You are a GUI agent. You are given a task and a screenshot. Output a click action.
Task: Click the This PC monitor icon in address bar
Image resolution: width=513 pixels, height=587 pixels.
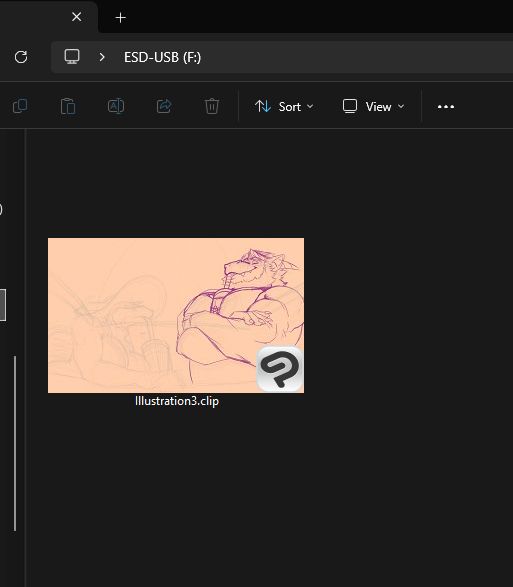click(x=72, y=57)
